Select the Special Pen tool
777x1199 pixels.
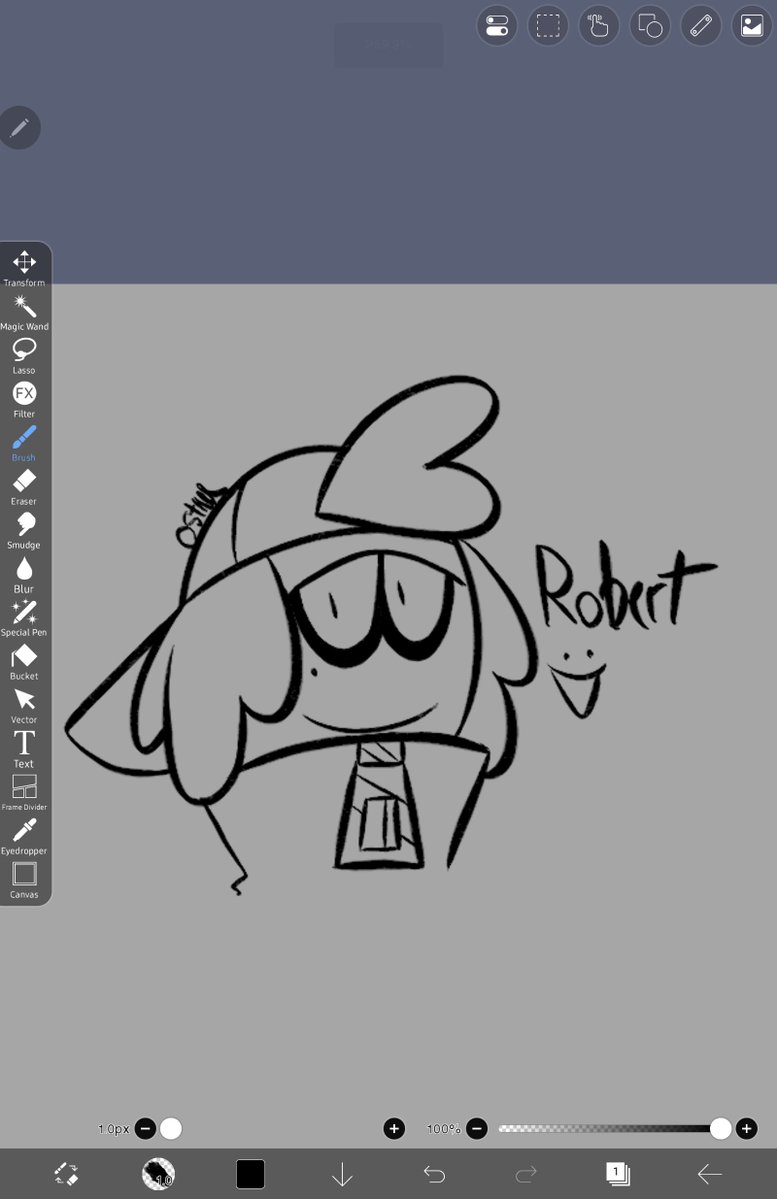24,619
